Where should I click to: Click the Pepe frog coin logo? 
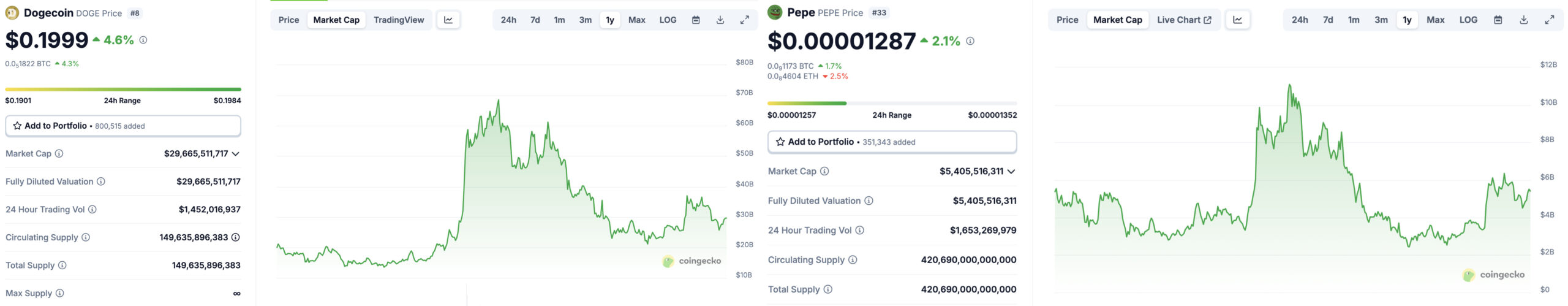click(775, 12)
